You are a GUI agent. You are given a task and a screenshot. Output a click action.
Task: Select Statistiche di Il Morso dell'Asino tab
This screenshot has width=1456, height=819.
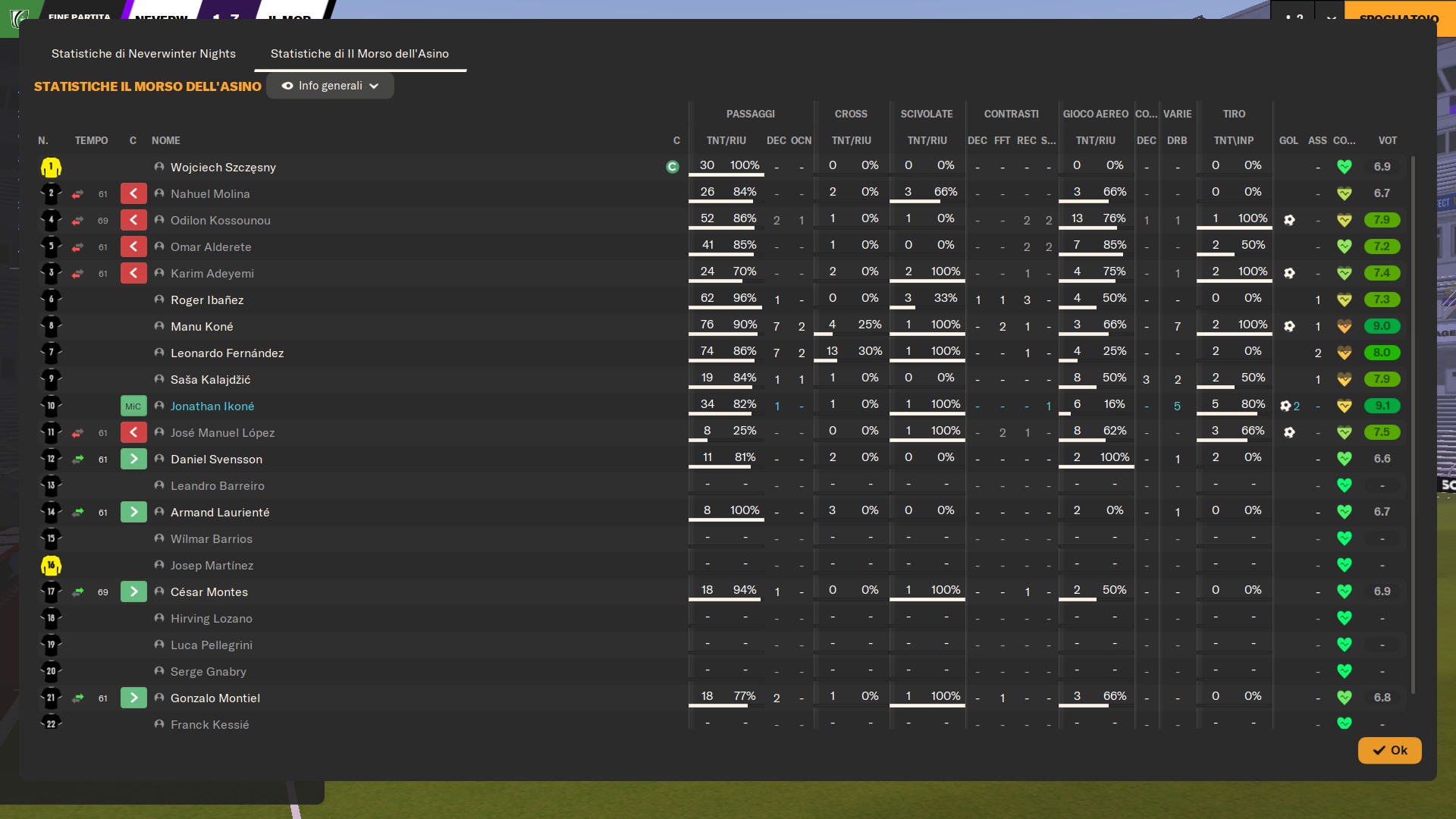click(x=359, y=54)
